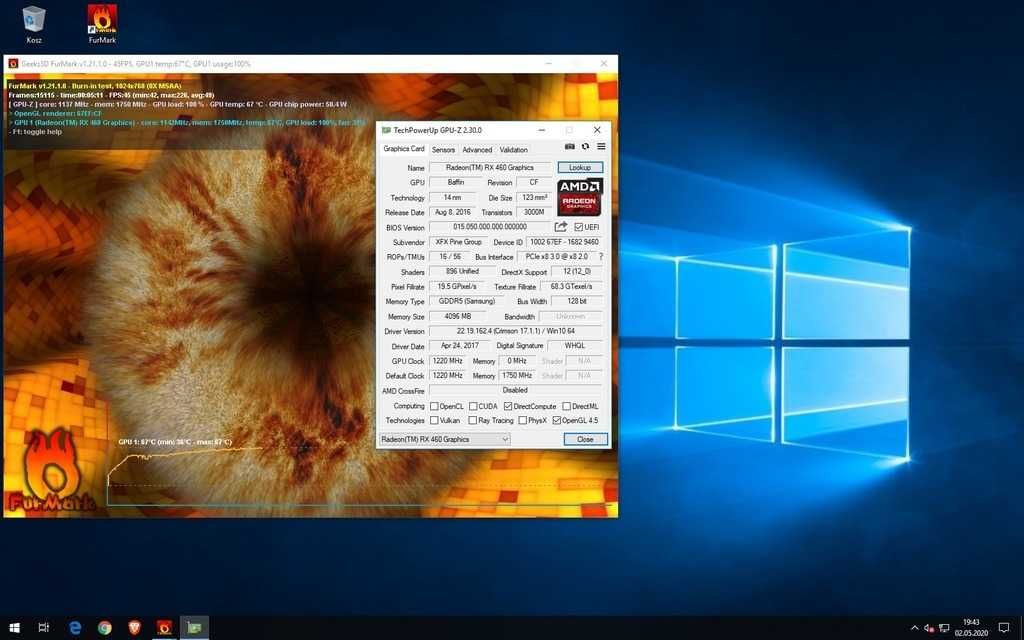Click the Texture Fillrate value 68.3 GTexel/s
This screenshot has height=640, width=1024.
(571, 287)
